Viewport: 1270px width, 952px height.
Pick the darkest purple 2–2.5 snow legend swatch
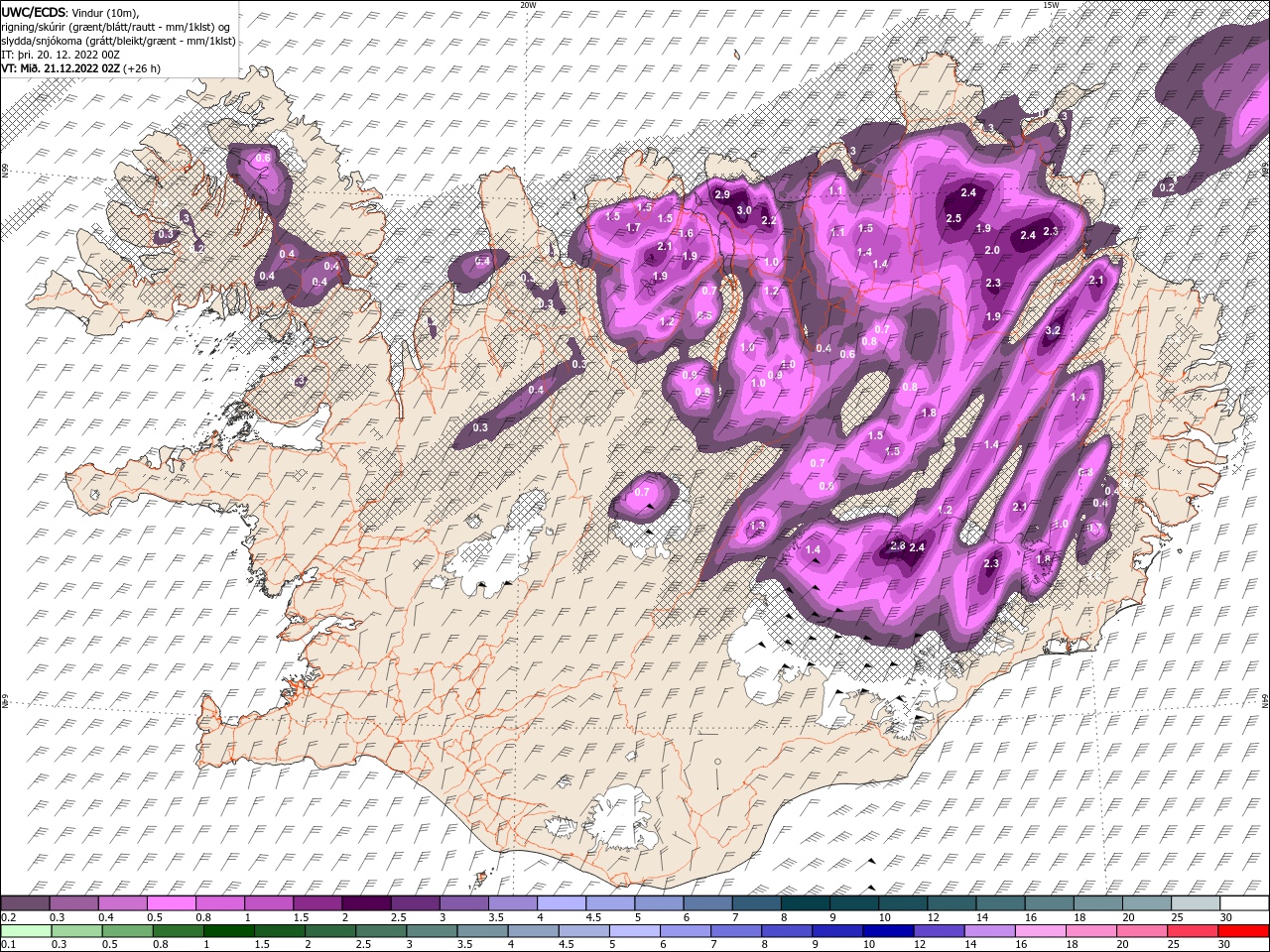click(x=366, y=903)
